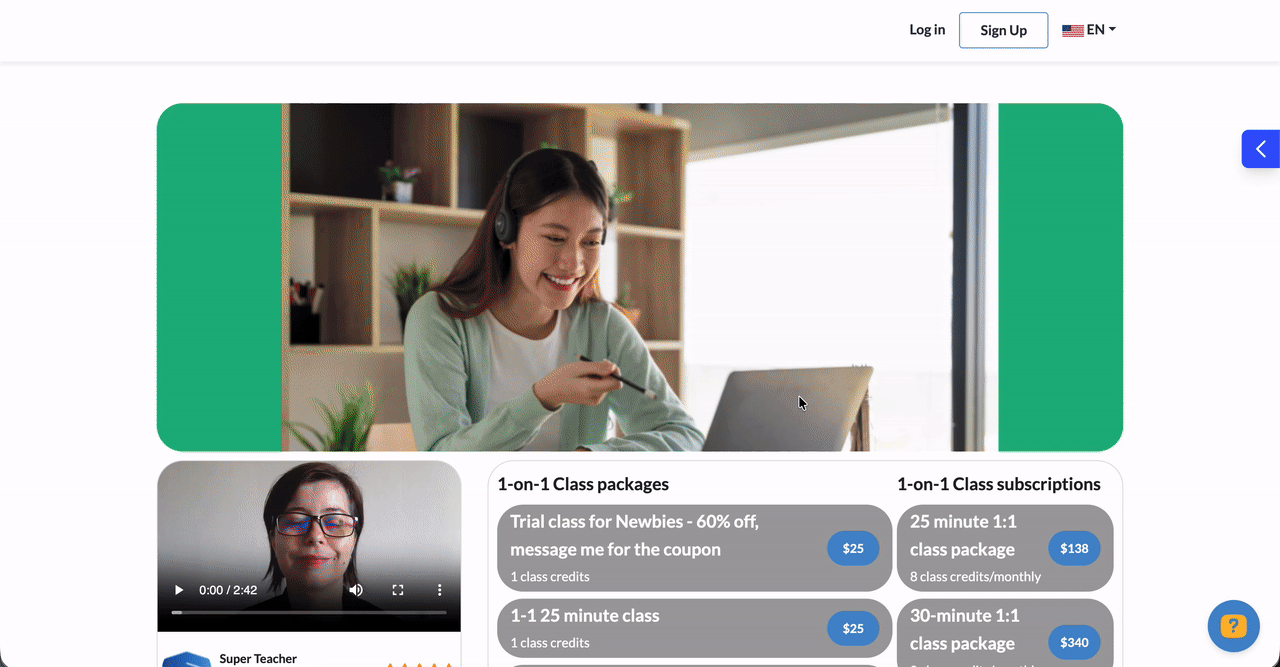Click the US flag icon
Screen dimensions: 1280x667
click(x=1072, y=31)
